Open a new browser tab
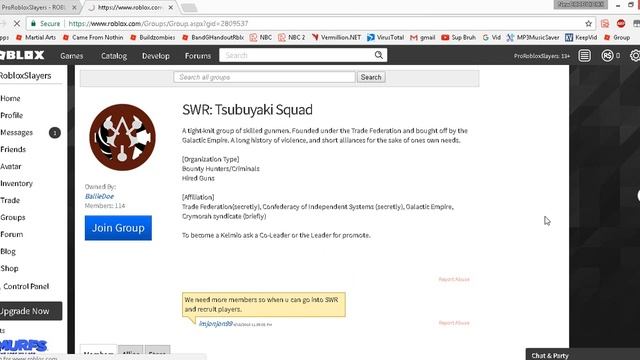Viewport: 640px width, 360px height. [189, 8]
